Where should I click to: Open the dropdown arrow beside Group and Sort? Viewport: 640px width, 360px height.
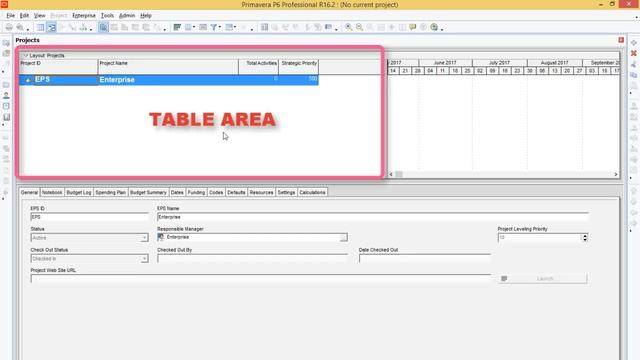pos(235,27)
